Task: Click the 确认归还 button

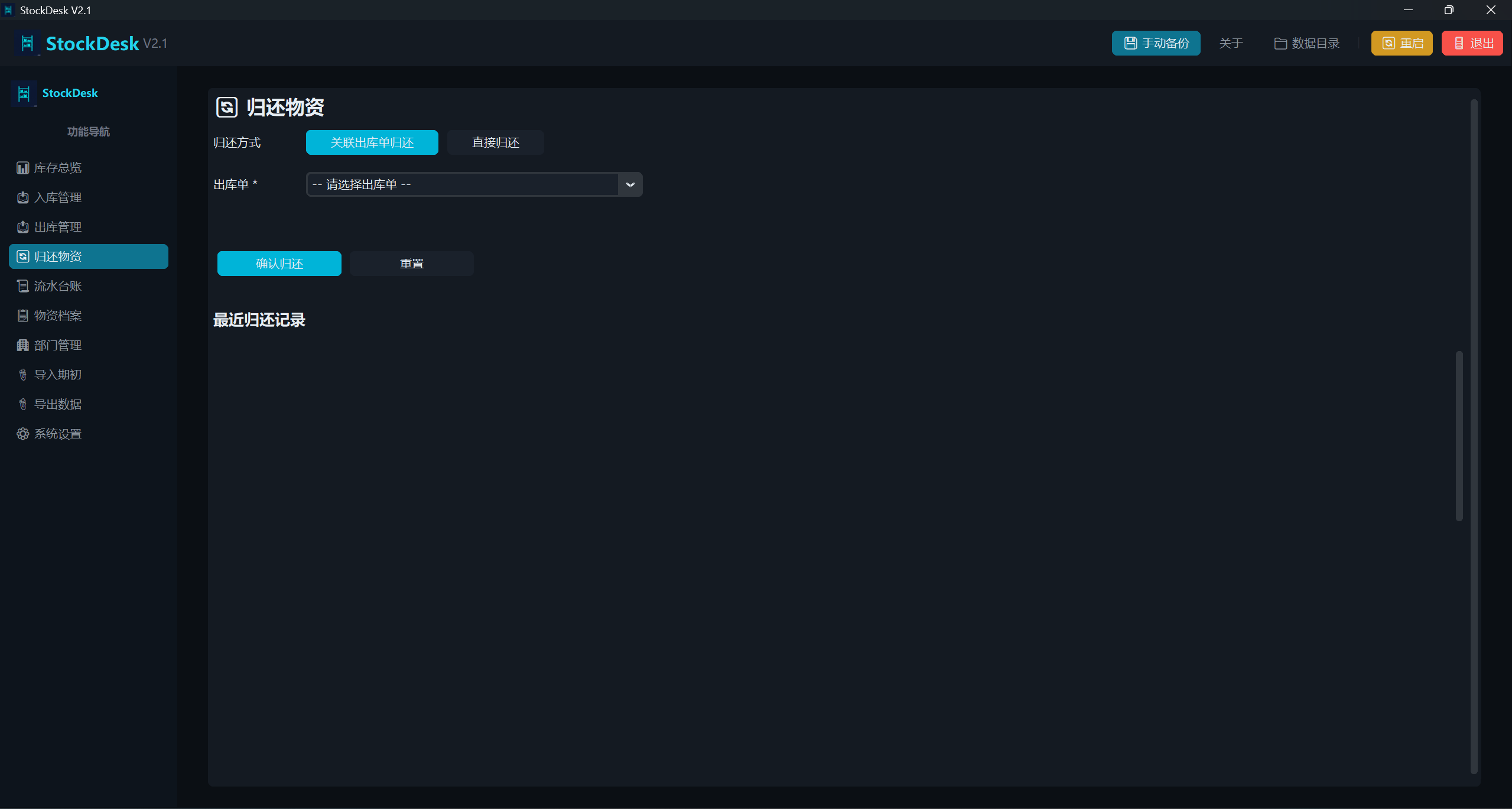Action: (279, 264)
